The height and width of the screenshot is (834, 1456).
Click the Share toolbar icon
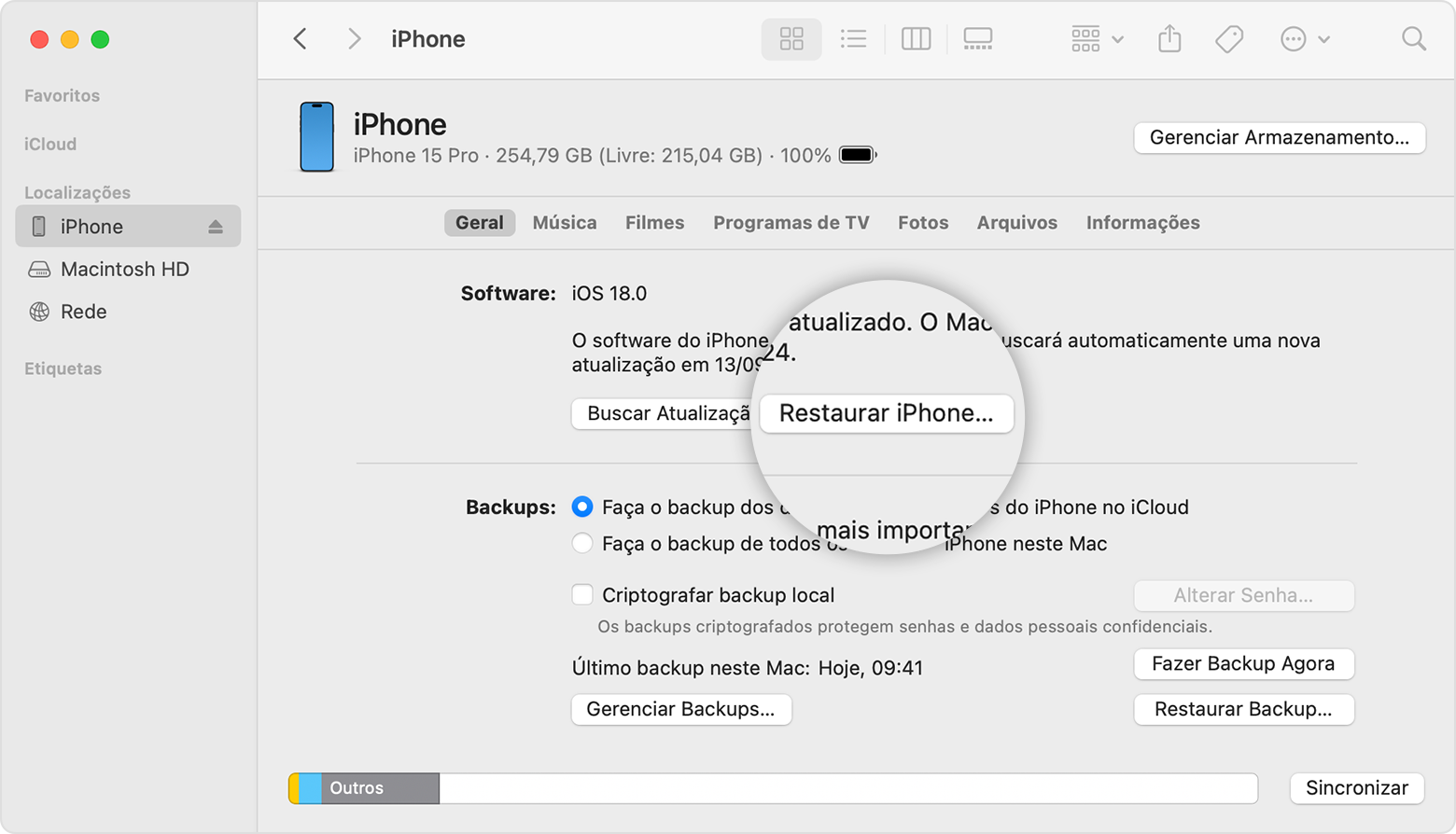1169,39
